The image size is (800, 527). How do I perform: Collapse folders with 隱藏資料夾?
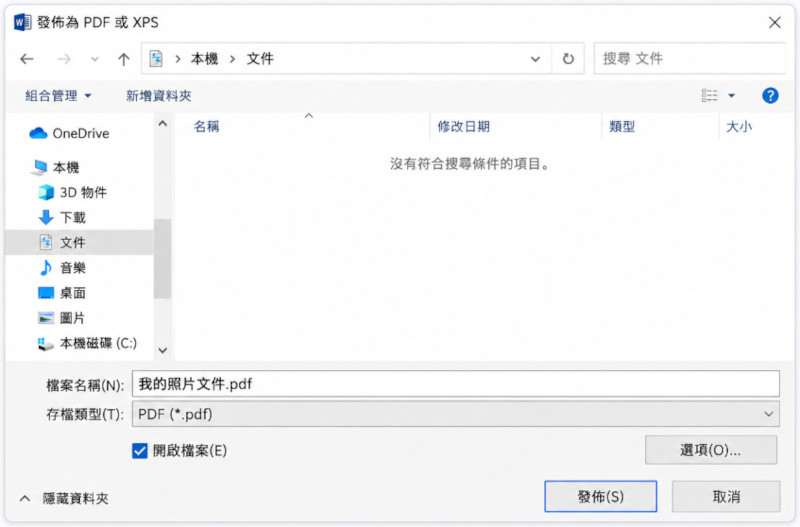point(65,498)
